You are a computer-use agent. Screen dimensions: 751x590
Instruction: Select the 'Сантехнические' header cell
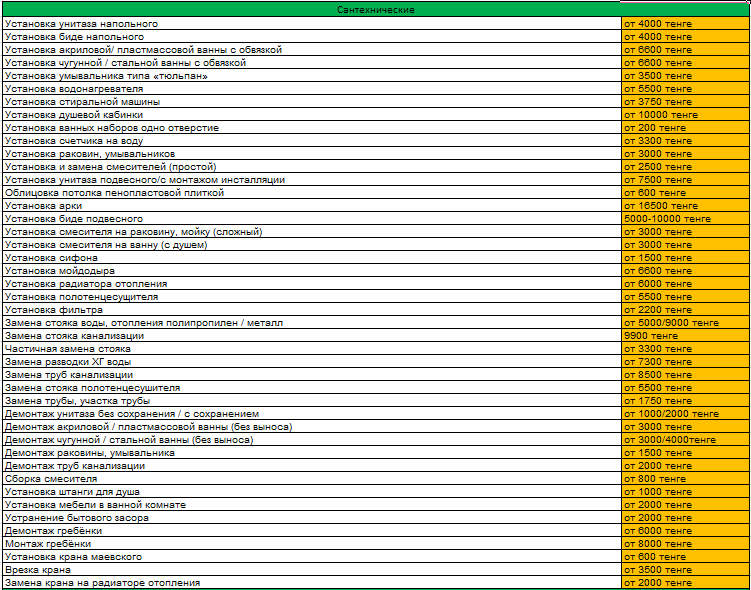pyautogui.click(x=376, y=10)
